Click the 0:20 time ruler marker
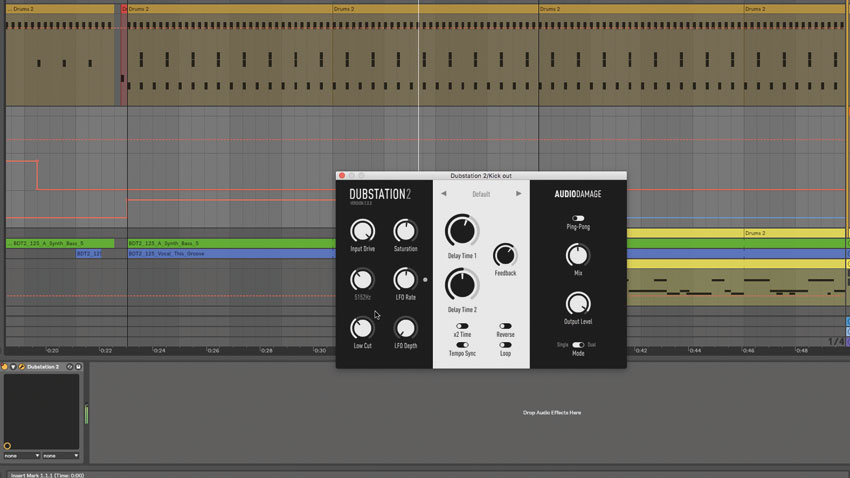 [x=53, y=351]
